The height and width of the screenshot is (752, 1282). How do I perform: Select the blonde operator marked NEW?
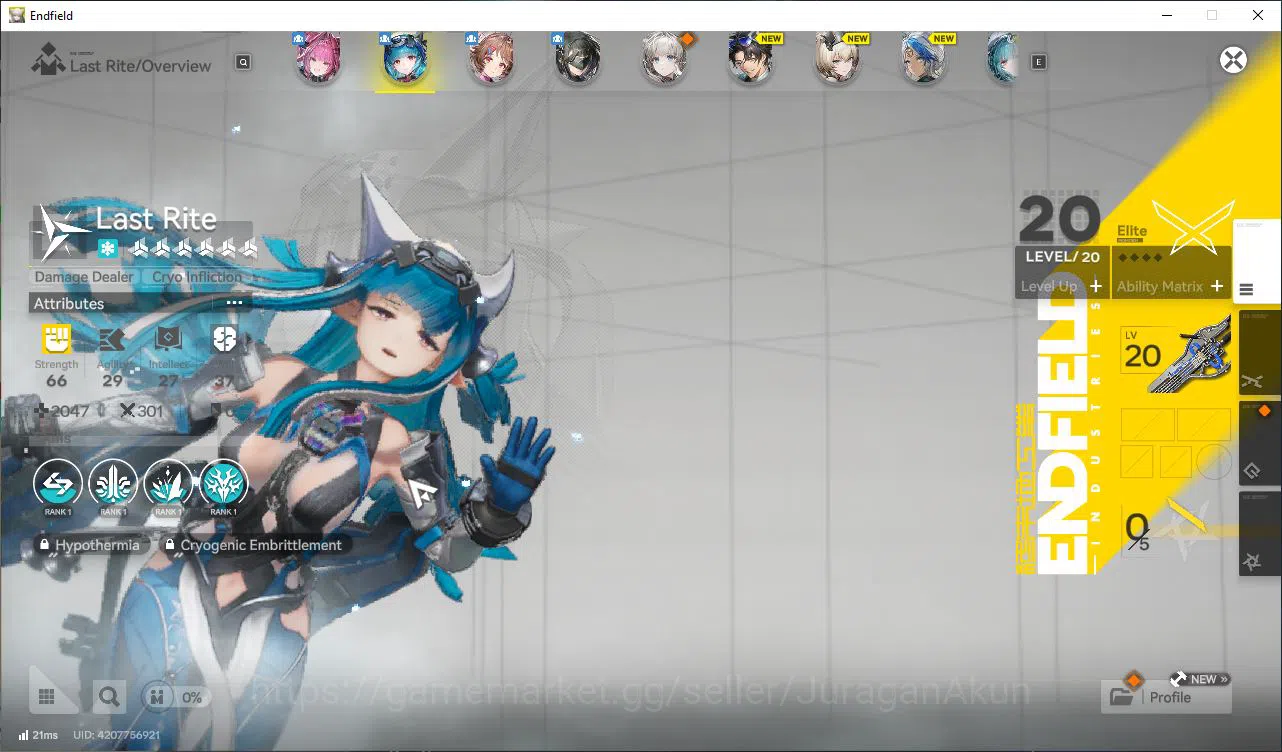[x=837, y=60]
